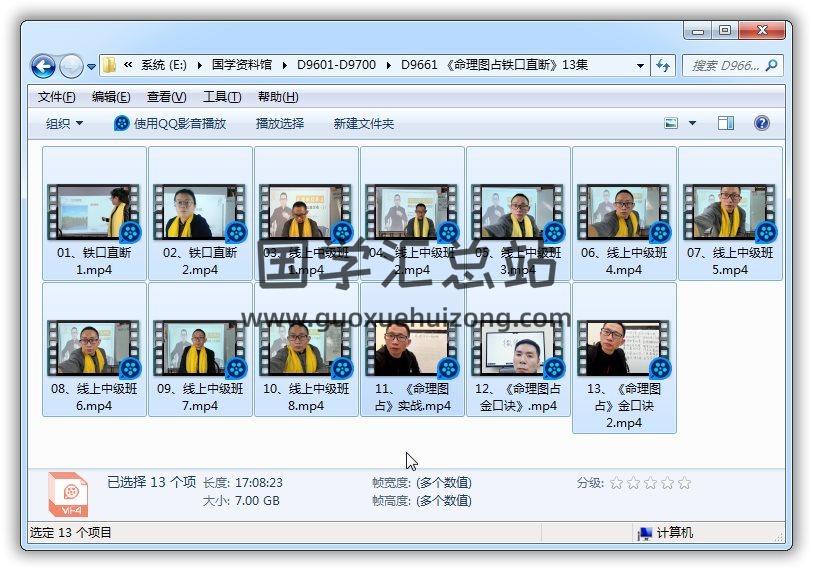Open the view options dropdown arrow
Viewport: 813px width, 571px height.
(692, 123)
